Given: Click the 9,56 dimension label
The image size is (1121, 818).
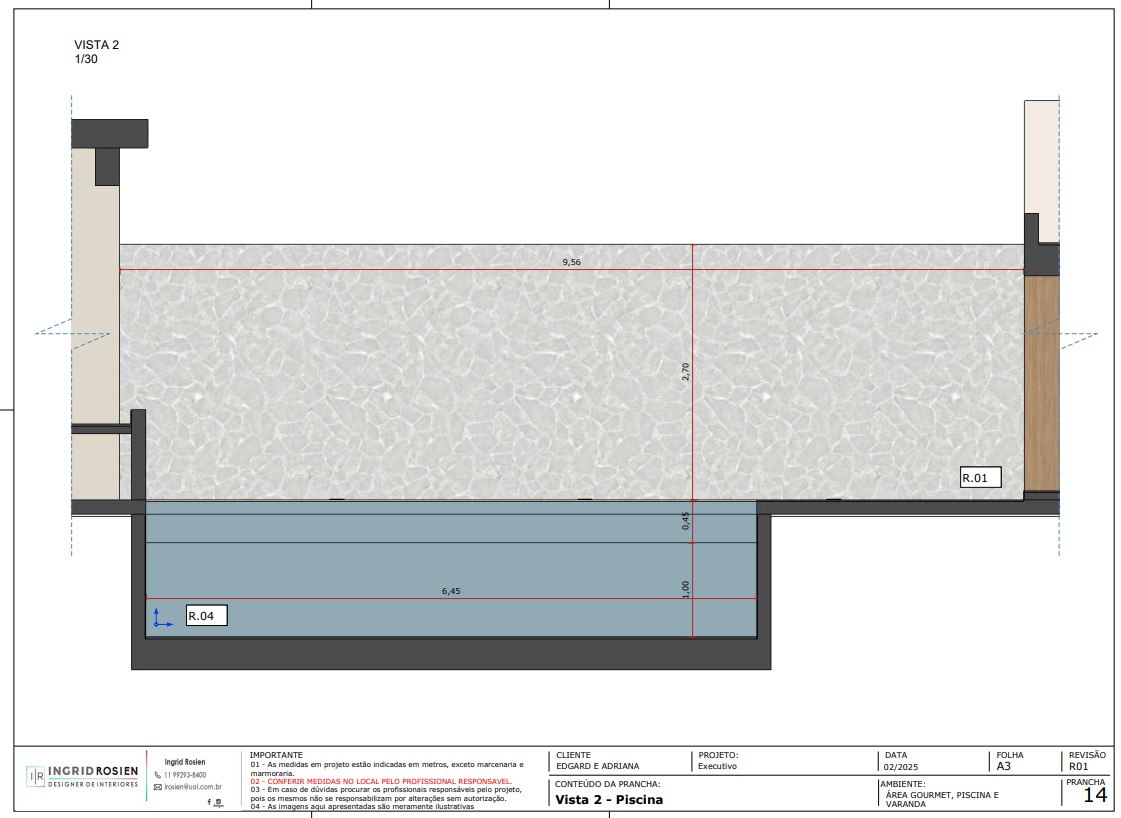Looking at the screenshot, I should click(571, 262).
